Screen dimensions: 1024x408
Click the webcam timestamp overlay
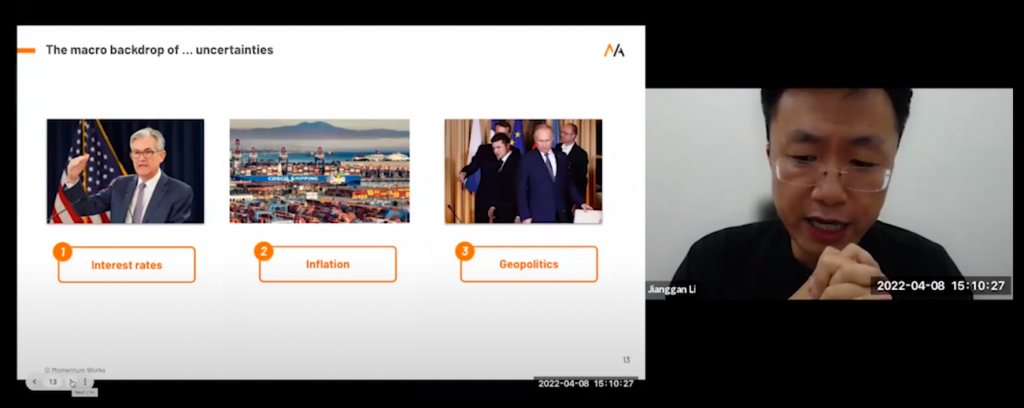940,285
